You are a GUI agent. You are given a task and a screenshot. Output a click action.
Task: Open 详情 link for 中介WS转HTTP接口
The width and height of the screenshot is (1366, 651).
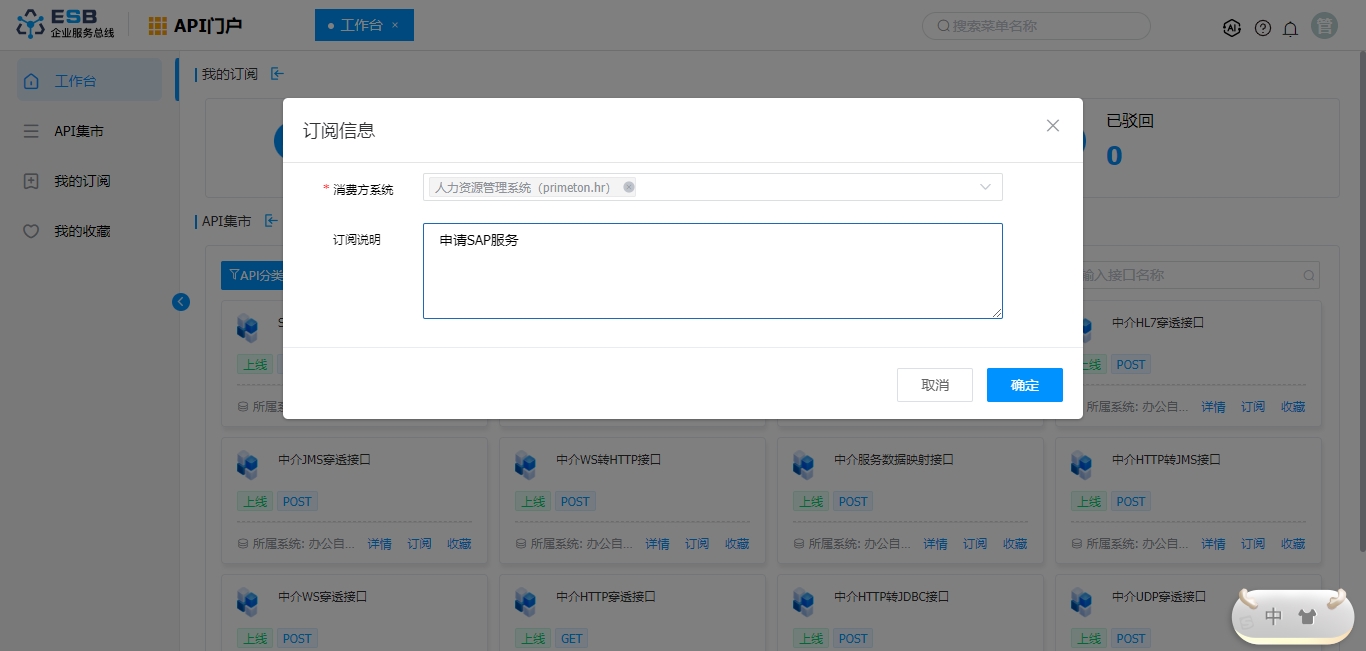[657, 544]
